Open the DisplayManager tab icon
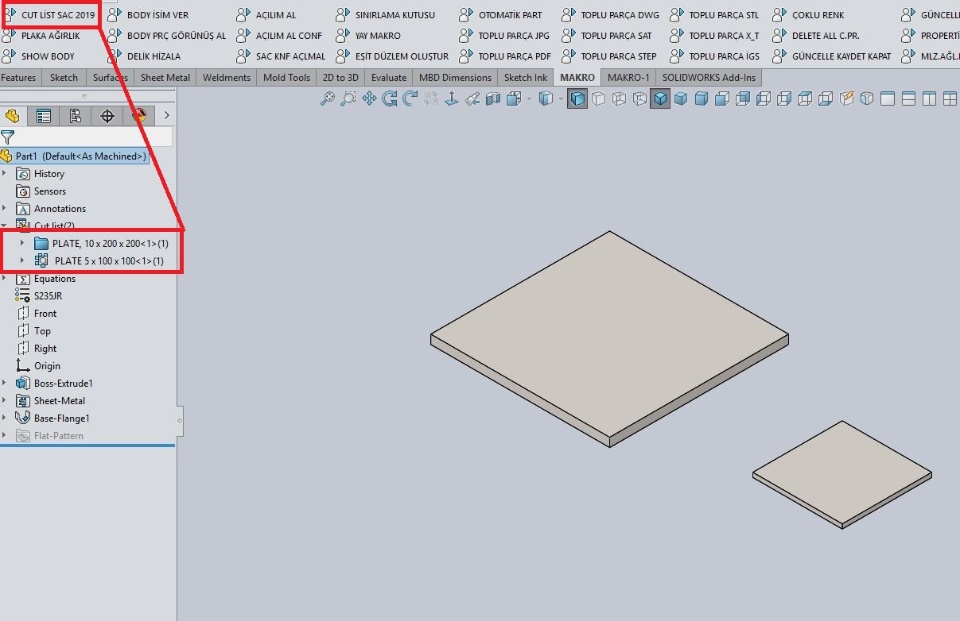The height and width of the screenshot is (621, 960). tap(139, 116)
